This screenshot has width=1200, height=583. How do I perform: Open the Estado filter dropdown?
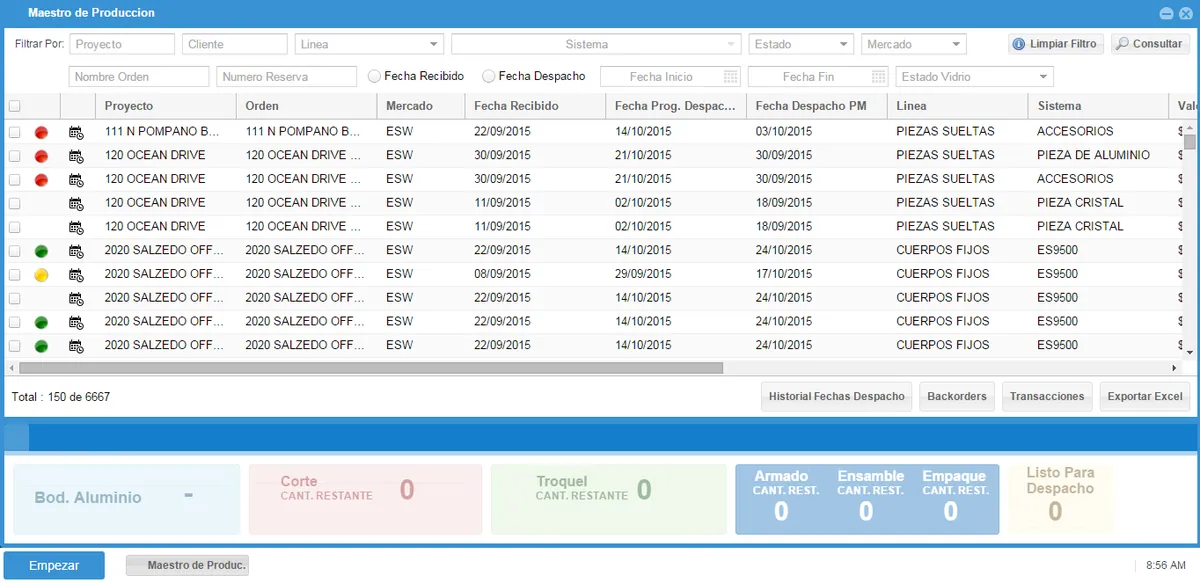click(844, 44)
